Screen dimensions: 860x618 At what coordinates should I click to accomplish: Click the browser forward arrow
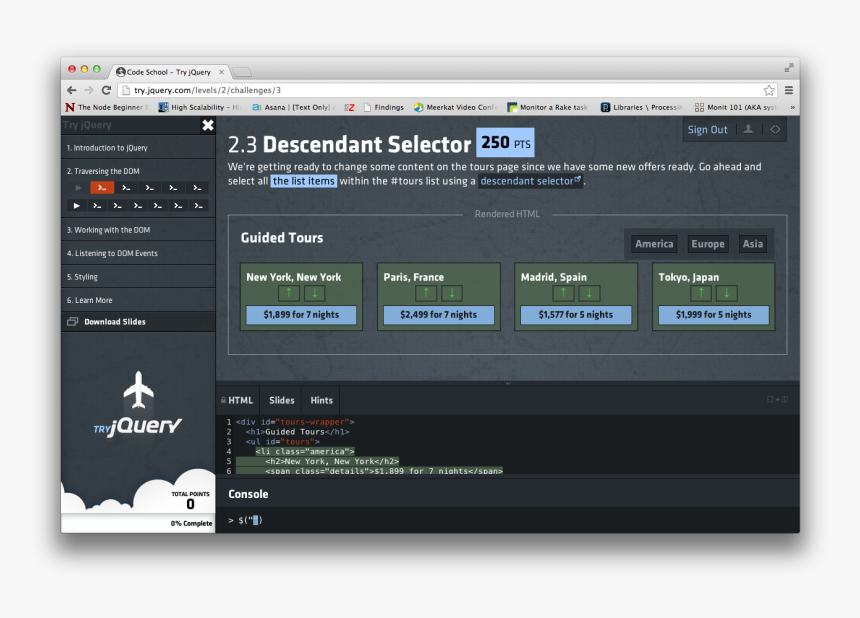pos(89,90)
